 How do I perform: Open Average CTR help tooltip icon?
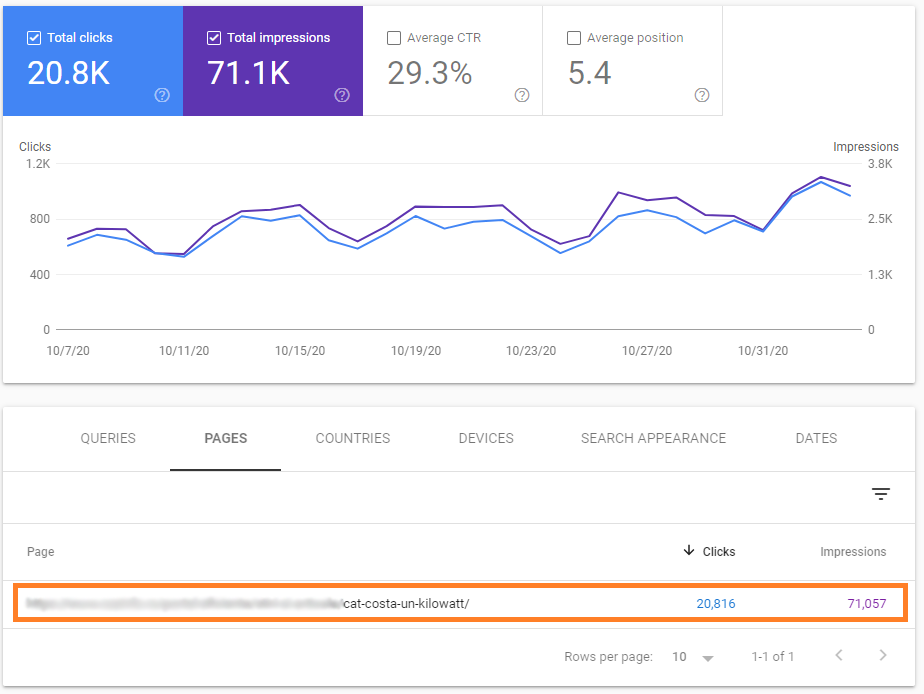pyautogui.click(x=522, y=95)
